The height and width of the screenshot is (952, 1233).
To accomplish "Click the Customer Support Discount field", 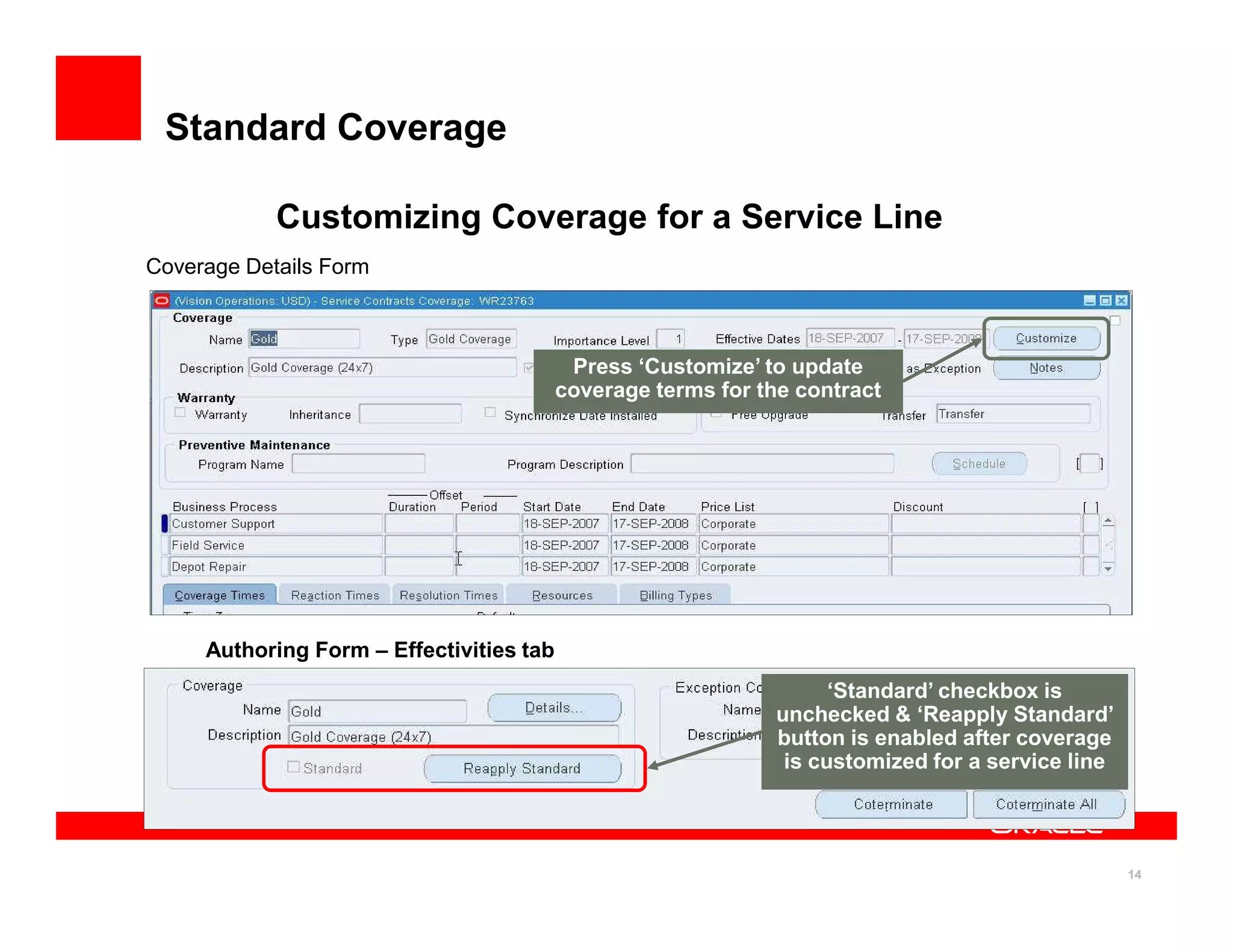I will [986, 524].
